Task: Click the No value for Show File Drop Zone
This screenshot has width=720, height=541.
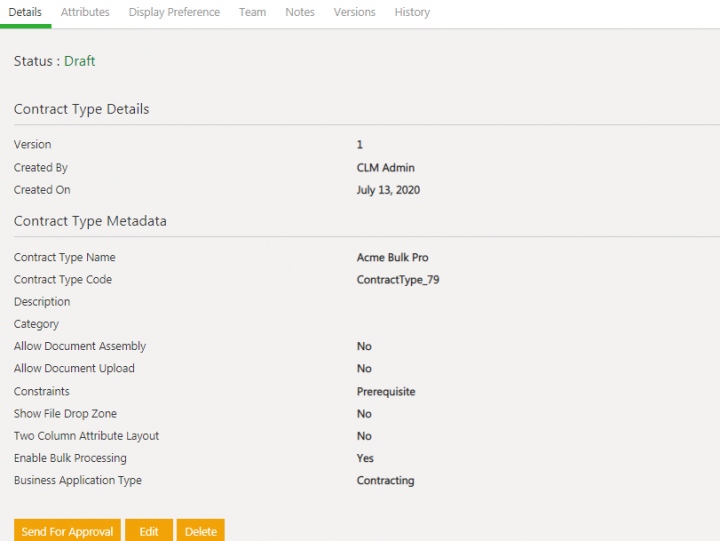Action: coord(364,414)
